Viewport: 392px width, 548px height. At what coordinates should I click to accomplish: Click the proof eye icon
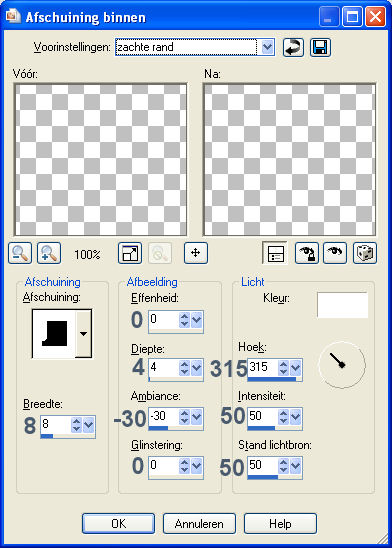(x=335, y=253)
